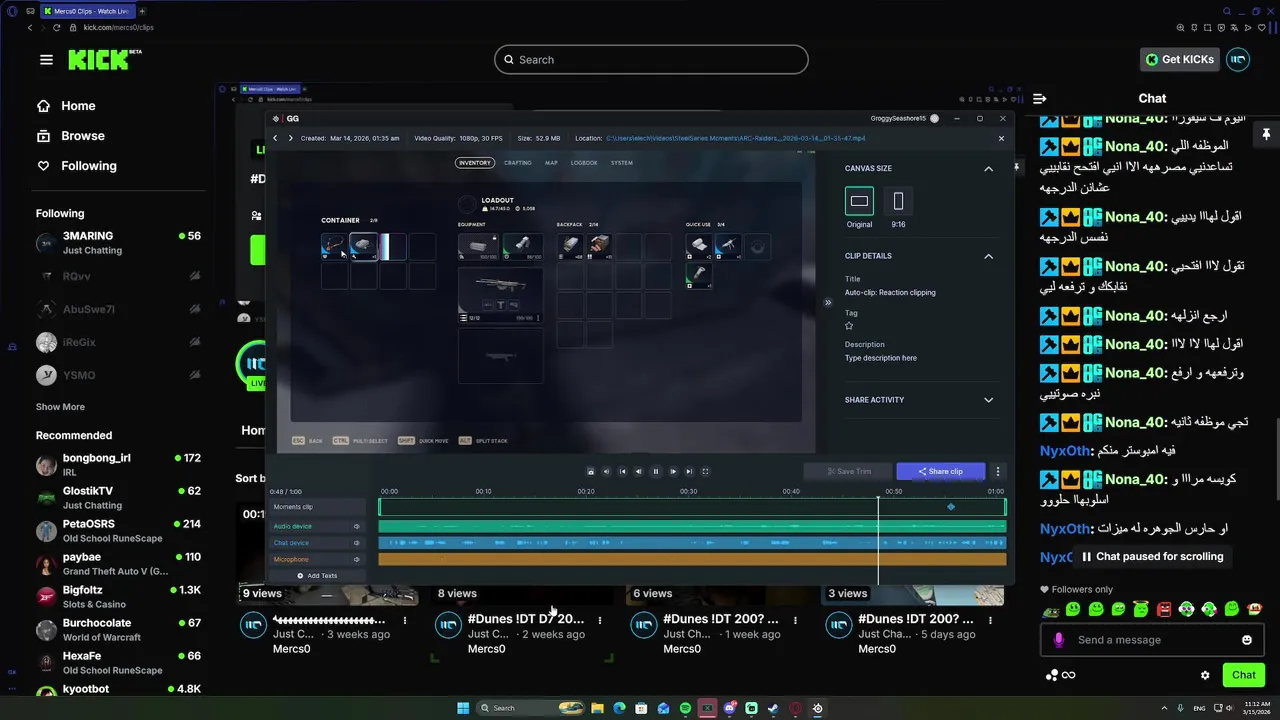
Task: Open 3MARING followed channel
Action: point(118,243)
